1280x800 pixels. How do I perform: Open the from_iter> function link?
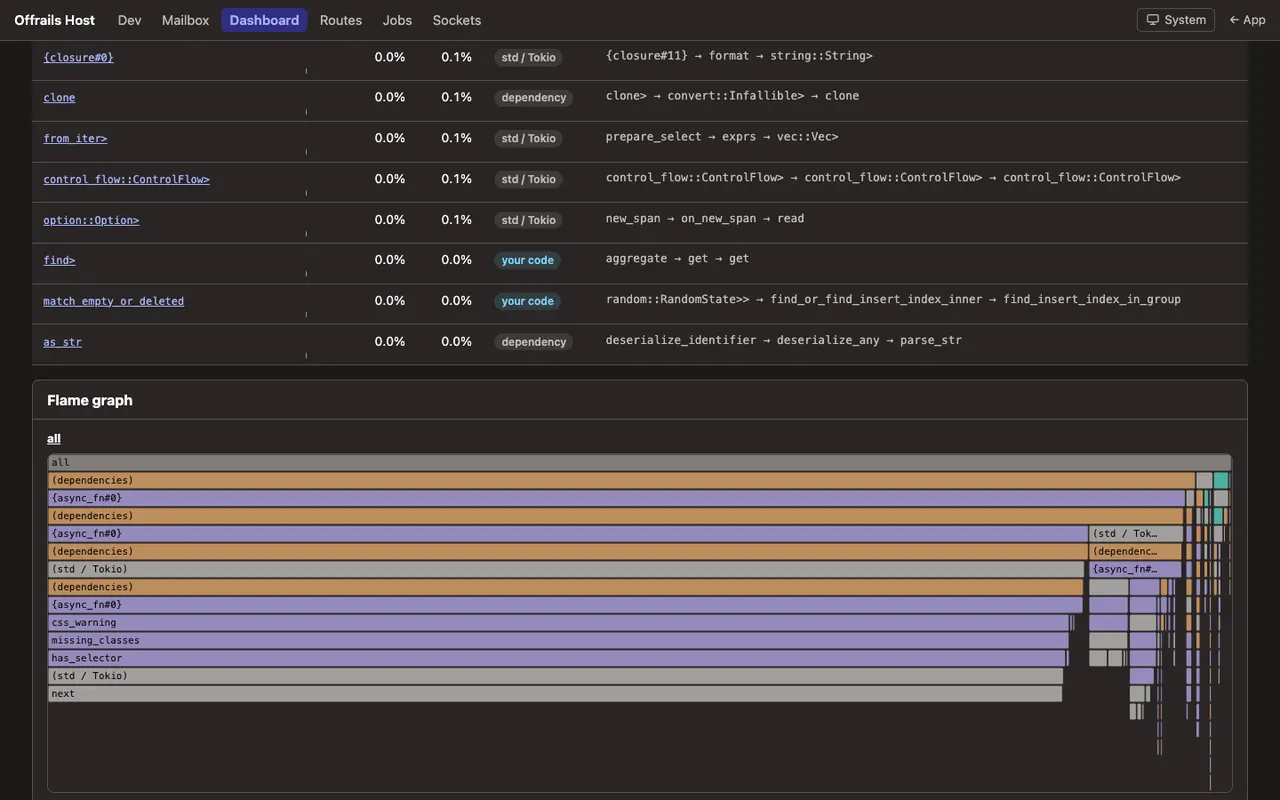point(75,138)
